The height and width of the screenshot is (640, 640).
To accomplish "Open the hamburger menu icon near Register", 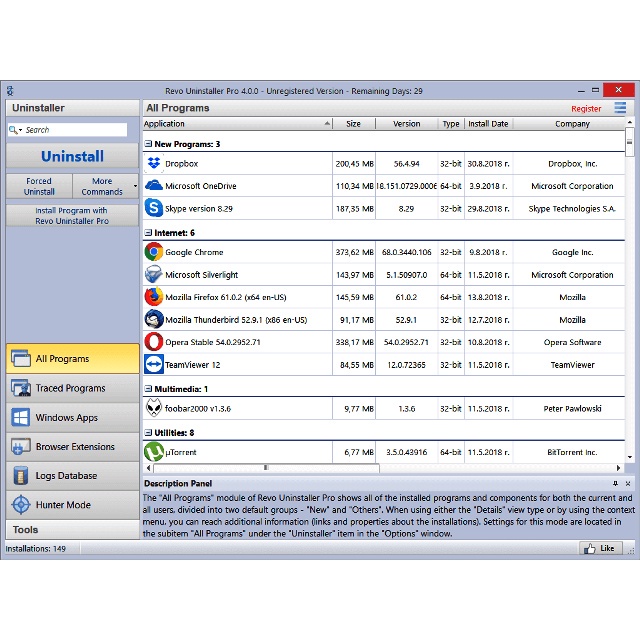I will pos(621,108).
